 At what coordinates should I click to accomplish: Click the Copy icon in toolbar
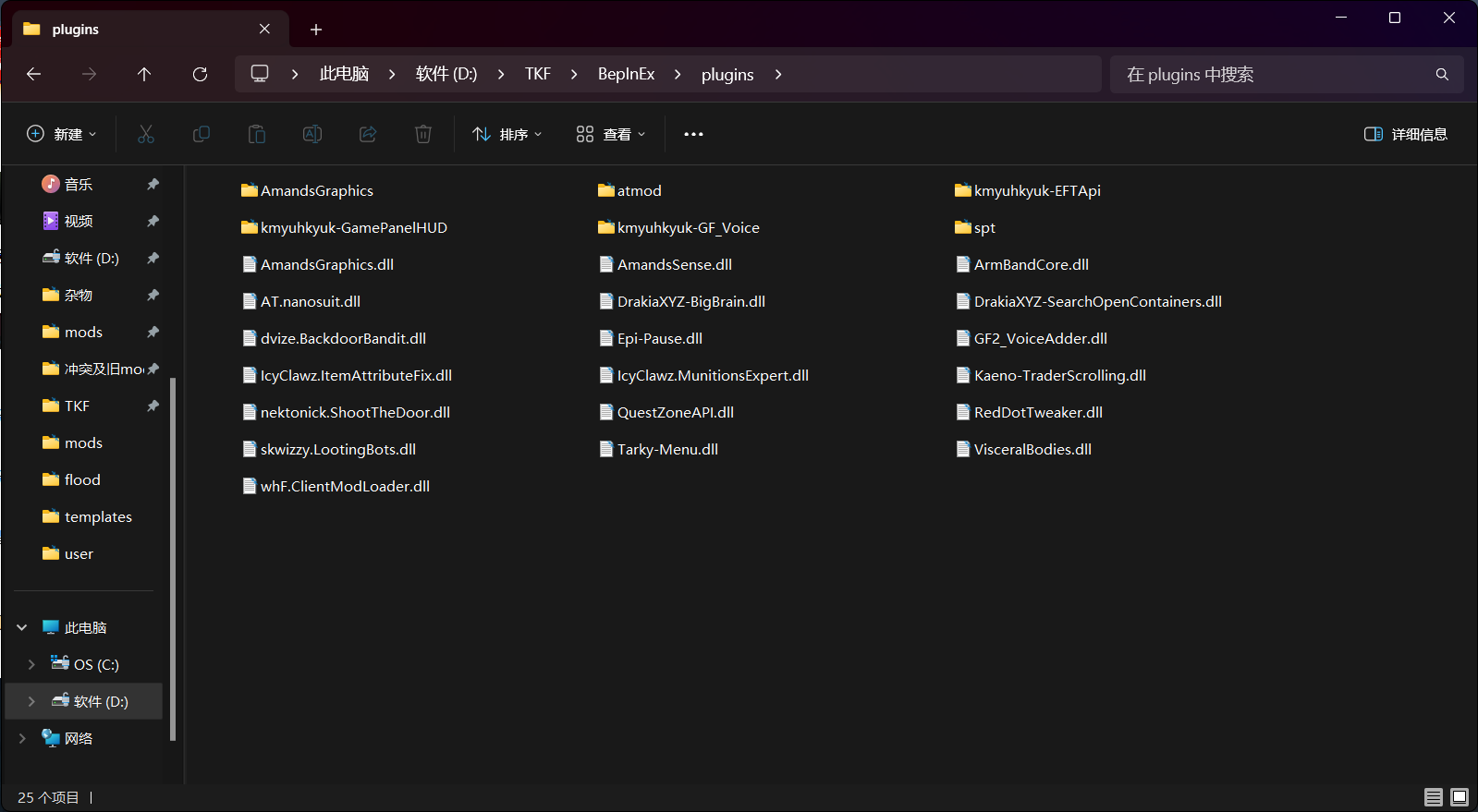point(202,134)
